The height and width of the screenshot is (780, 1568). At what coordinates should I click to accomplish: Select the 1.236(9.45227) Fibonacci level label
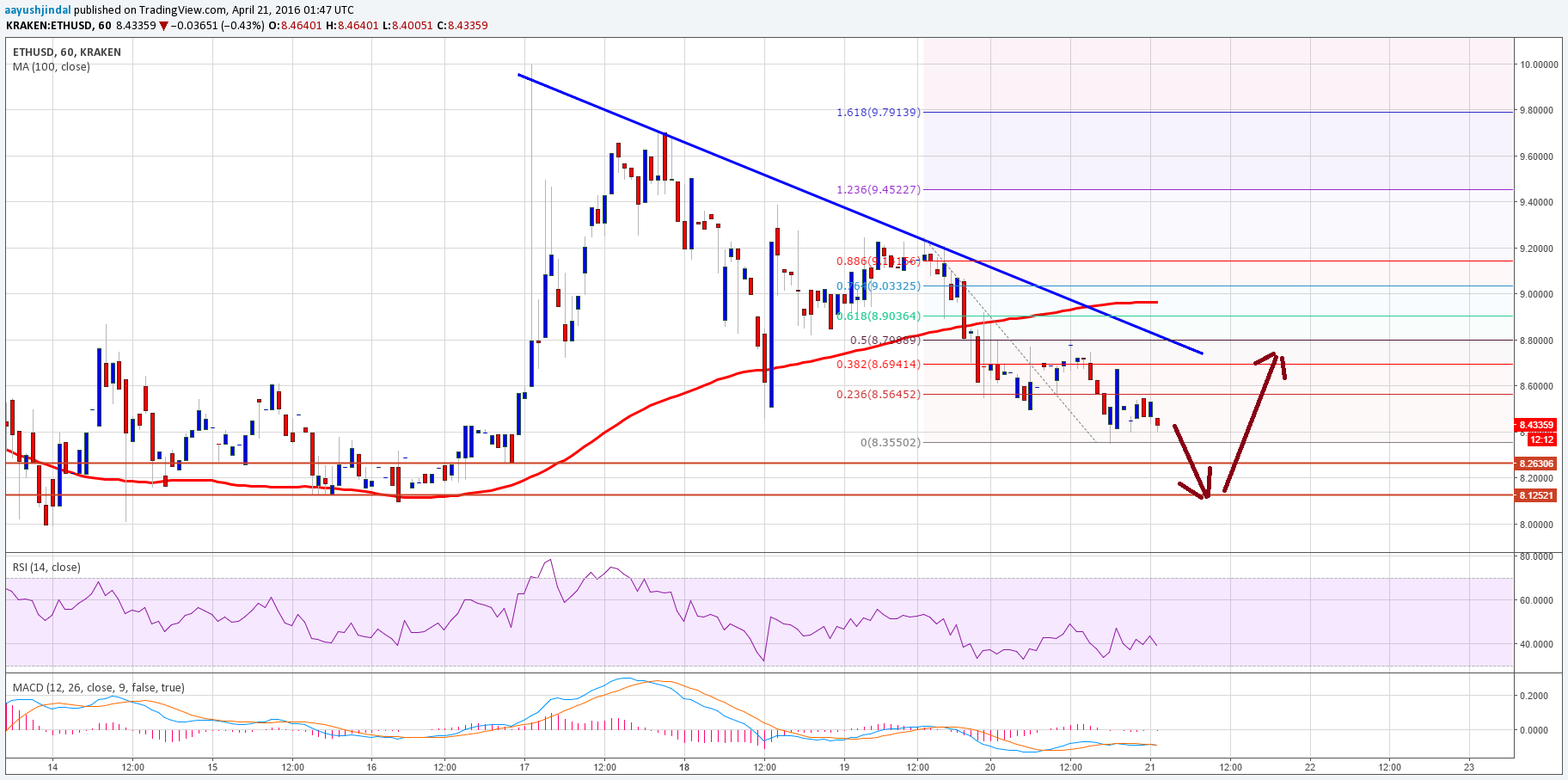(878, 190)
